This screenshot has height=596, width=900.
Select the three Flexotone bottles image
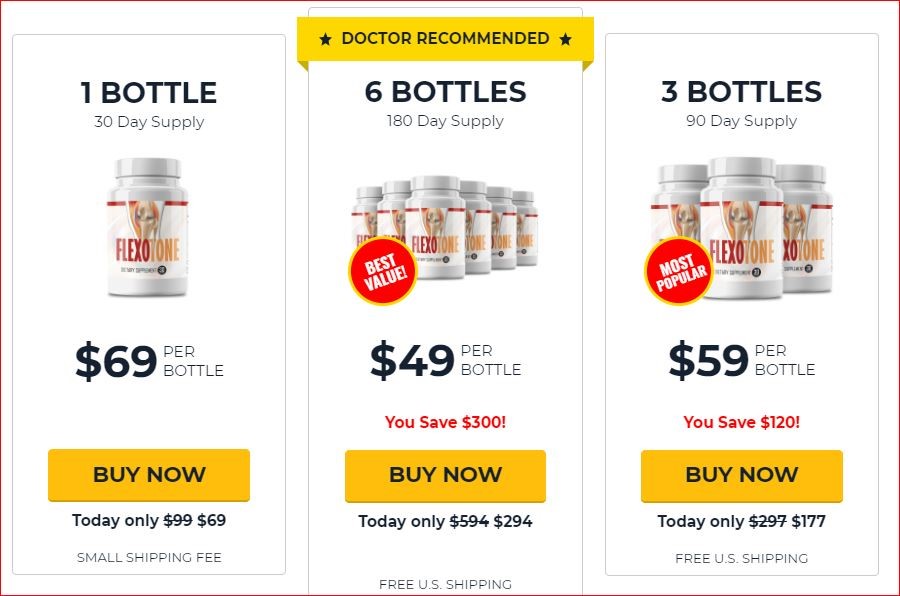point(740,230)
